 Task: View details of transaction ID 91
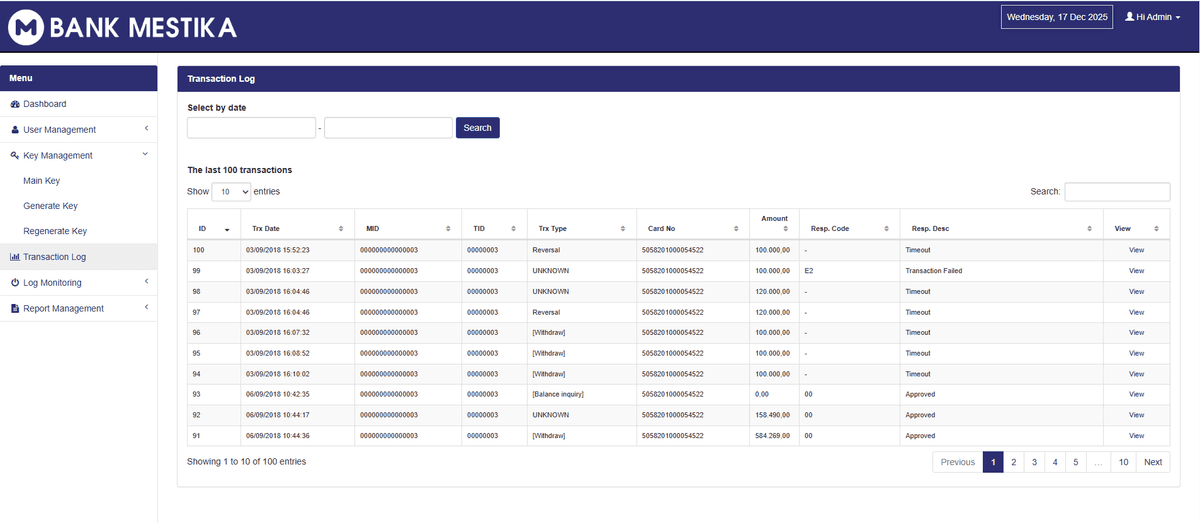coord(1136,436)
